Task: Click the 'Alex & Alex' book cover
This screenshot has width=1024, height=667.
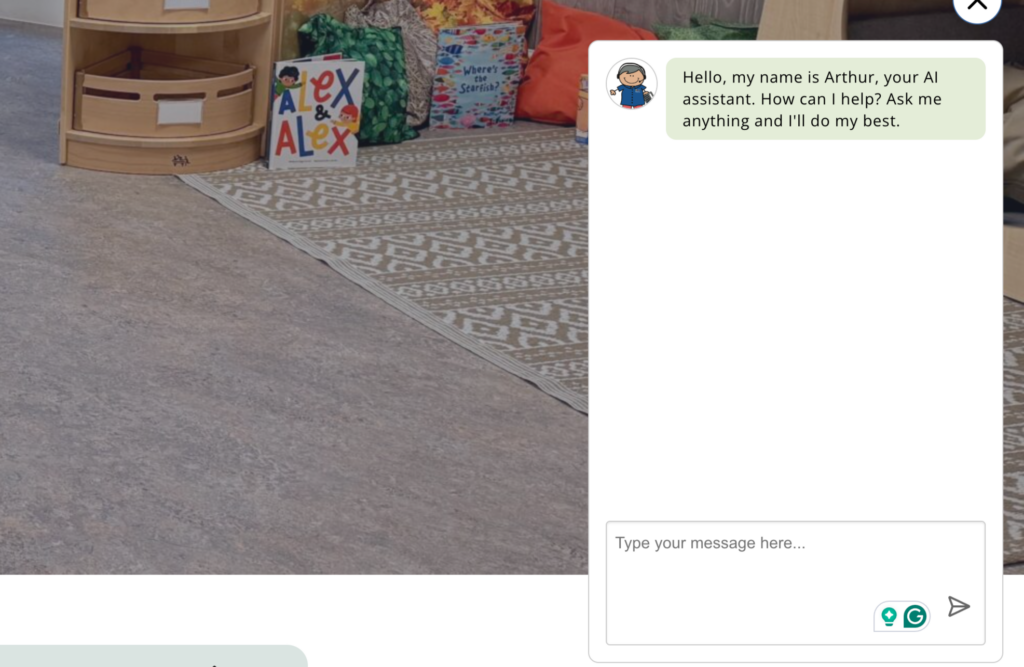Action: (x=316, y=112)
